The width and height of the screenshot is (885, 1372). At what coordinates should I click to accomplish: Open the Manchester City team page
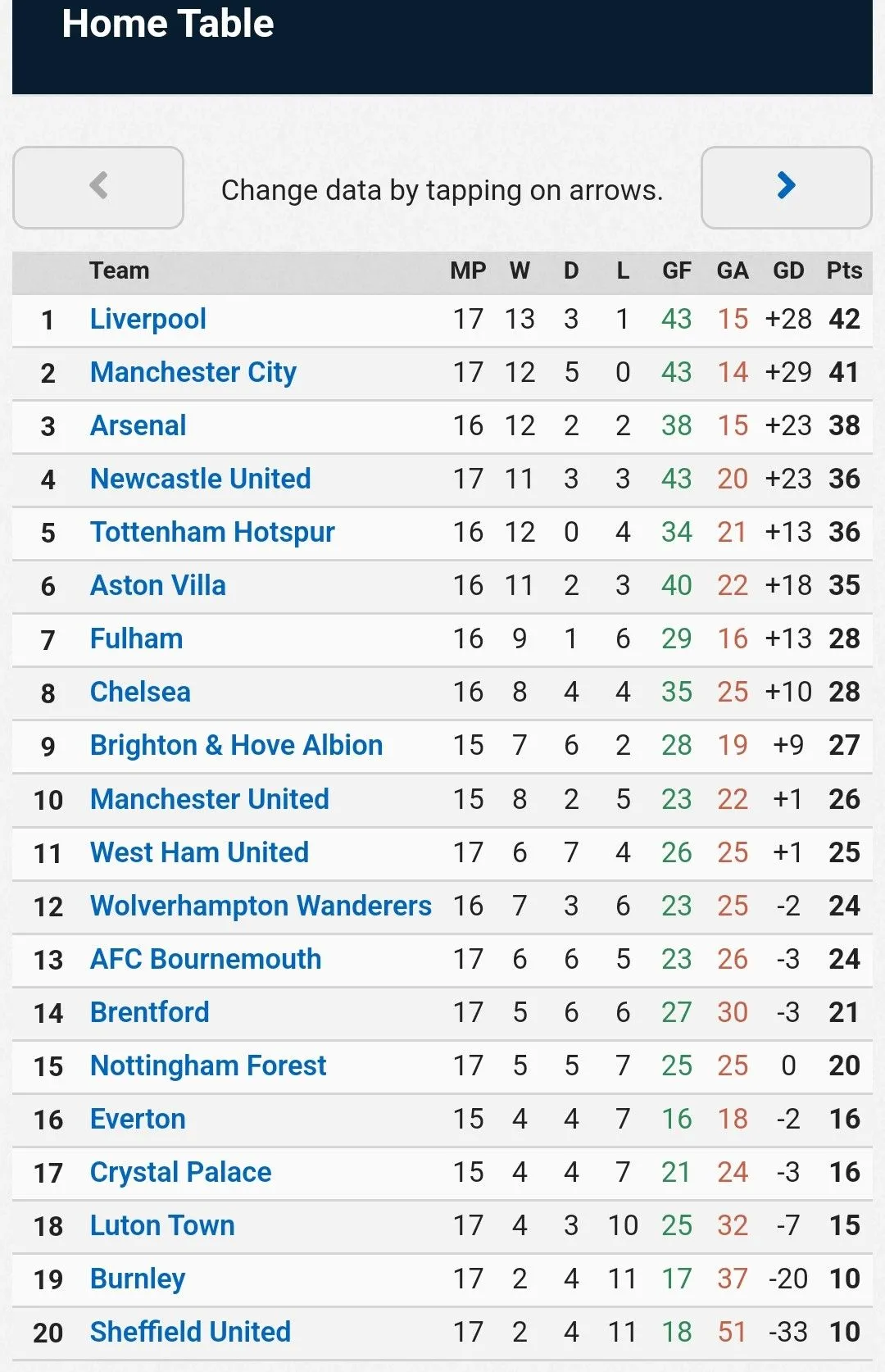click(193, 372)
